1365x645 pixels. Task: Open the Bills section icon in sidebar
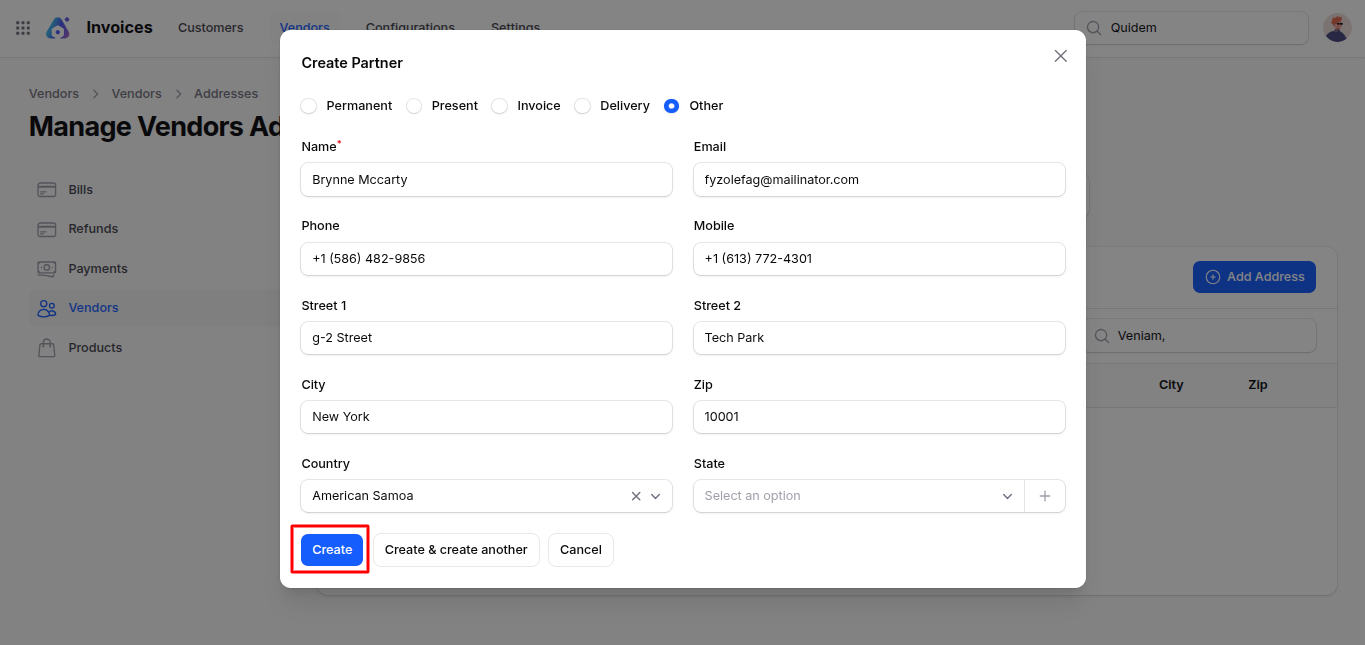[x=46, y=189]
